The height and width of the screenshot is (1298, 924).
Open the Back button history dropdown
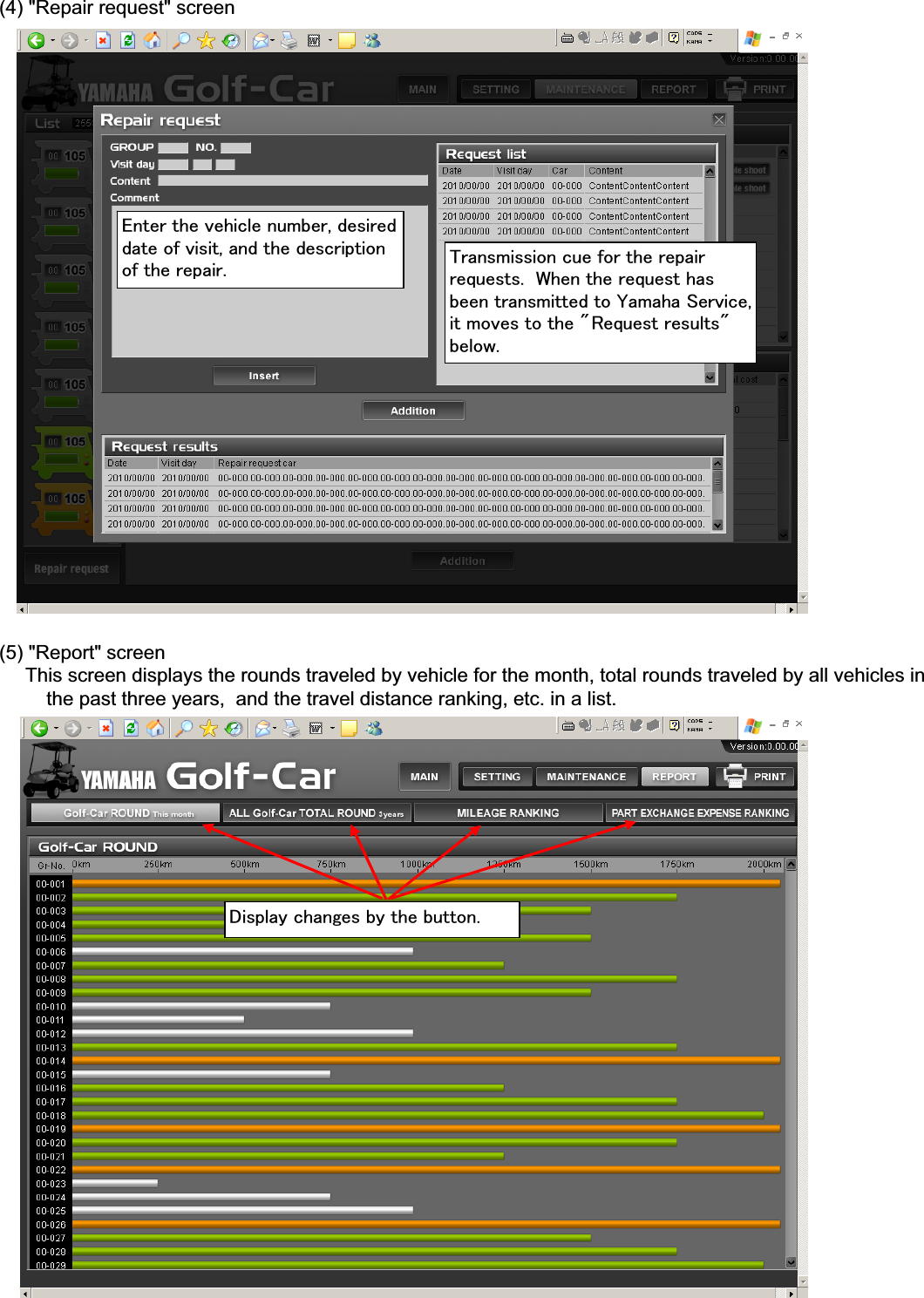tap(54, 39)
